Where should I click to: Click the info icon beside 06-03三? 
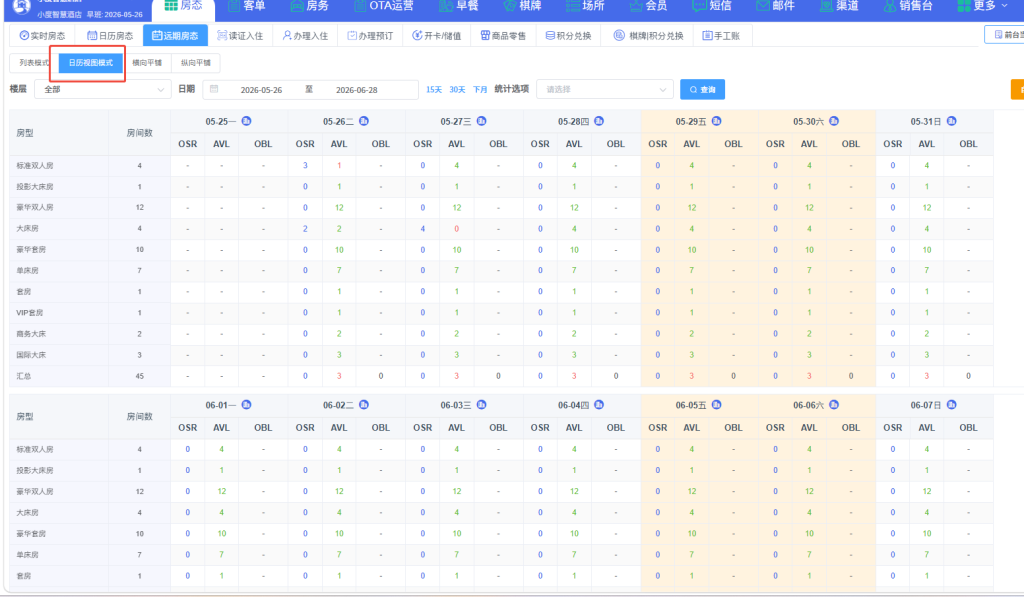point(481,405)
